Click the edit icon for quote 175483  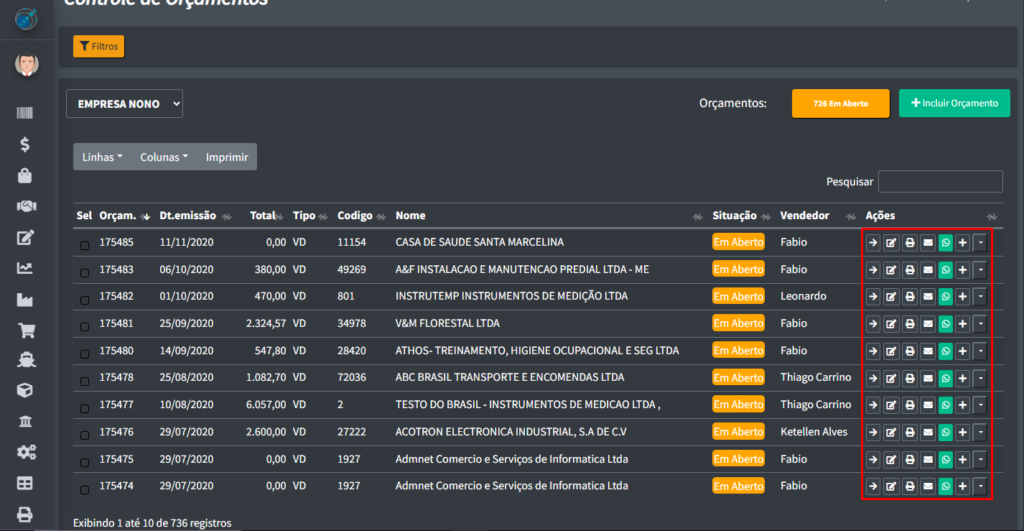(891, 269)
